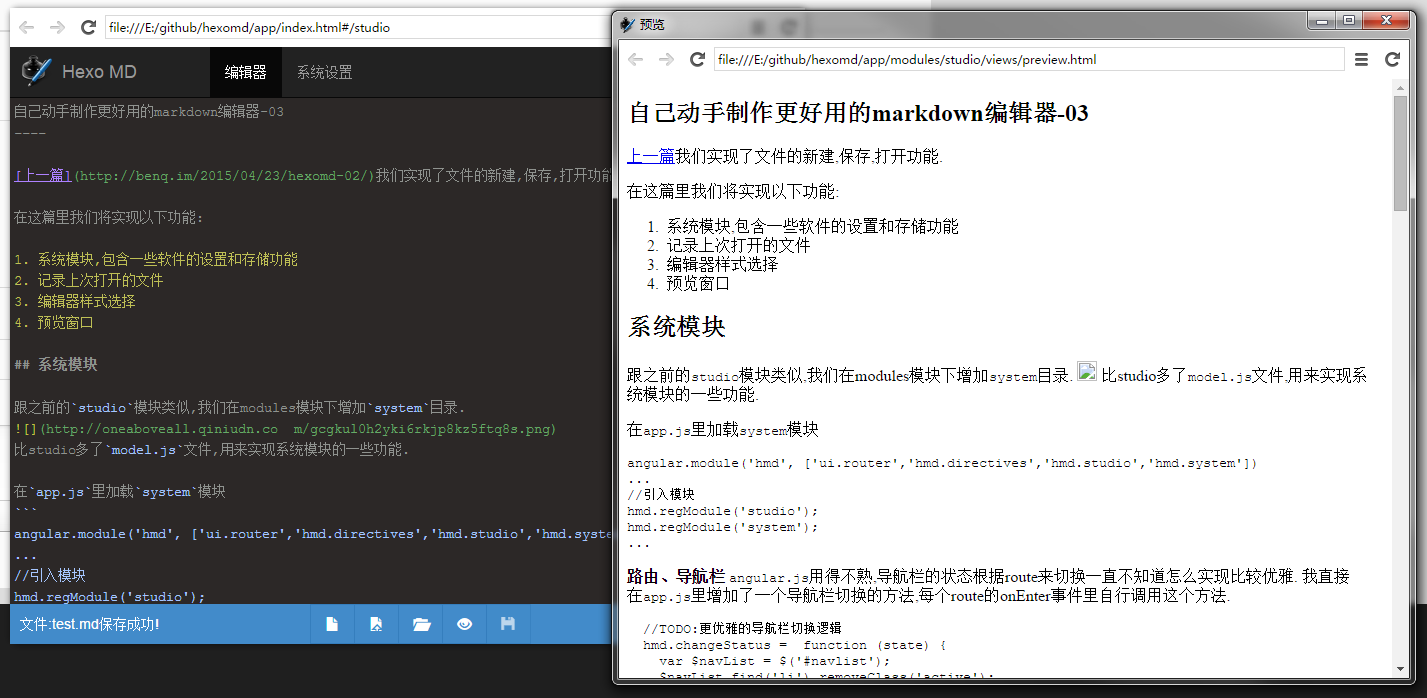Click the new file icon in bottom toolbar

332,624
